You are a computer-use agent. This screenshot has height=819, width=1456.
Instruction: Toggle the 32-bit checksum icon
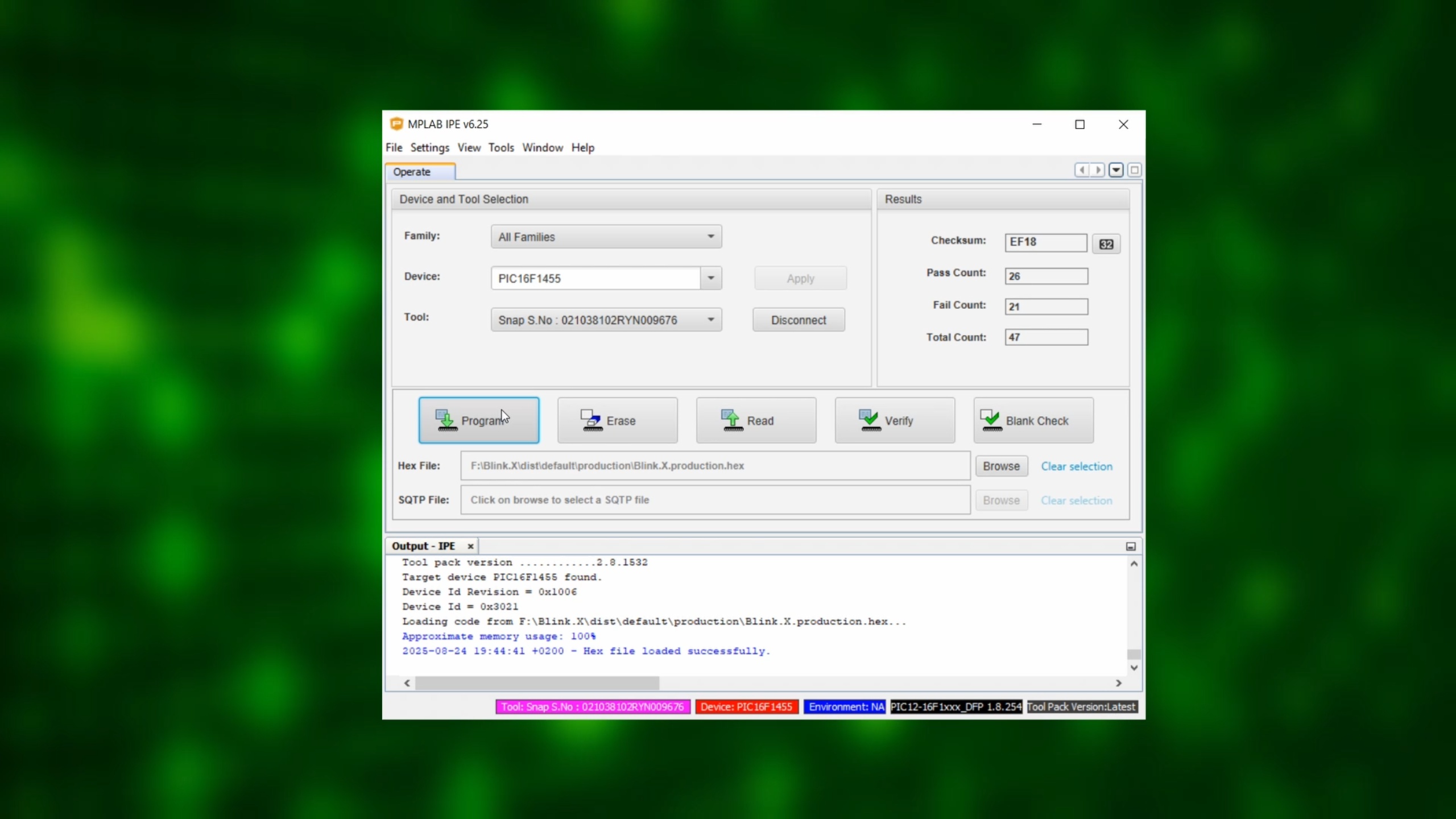(1106, 244)
